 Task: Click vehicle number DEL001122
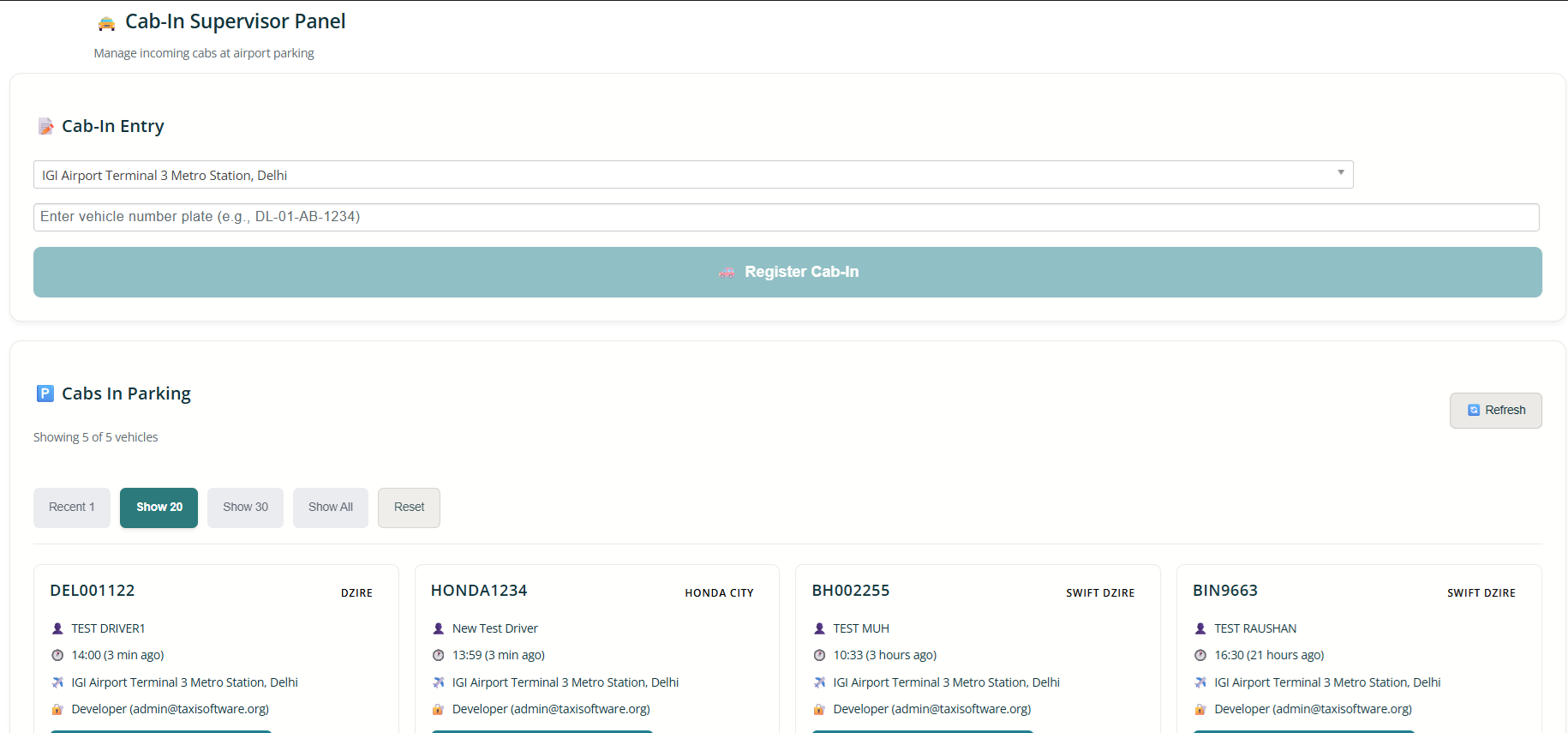click(x=93, y=591)
